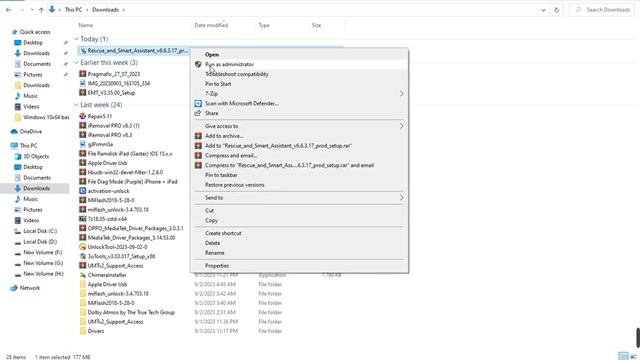Click Downloads in the address breadcrumb
The width and height of the screenshot is (640, 360).
pos(105,10)
